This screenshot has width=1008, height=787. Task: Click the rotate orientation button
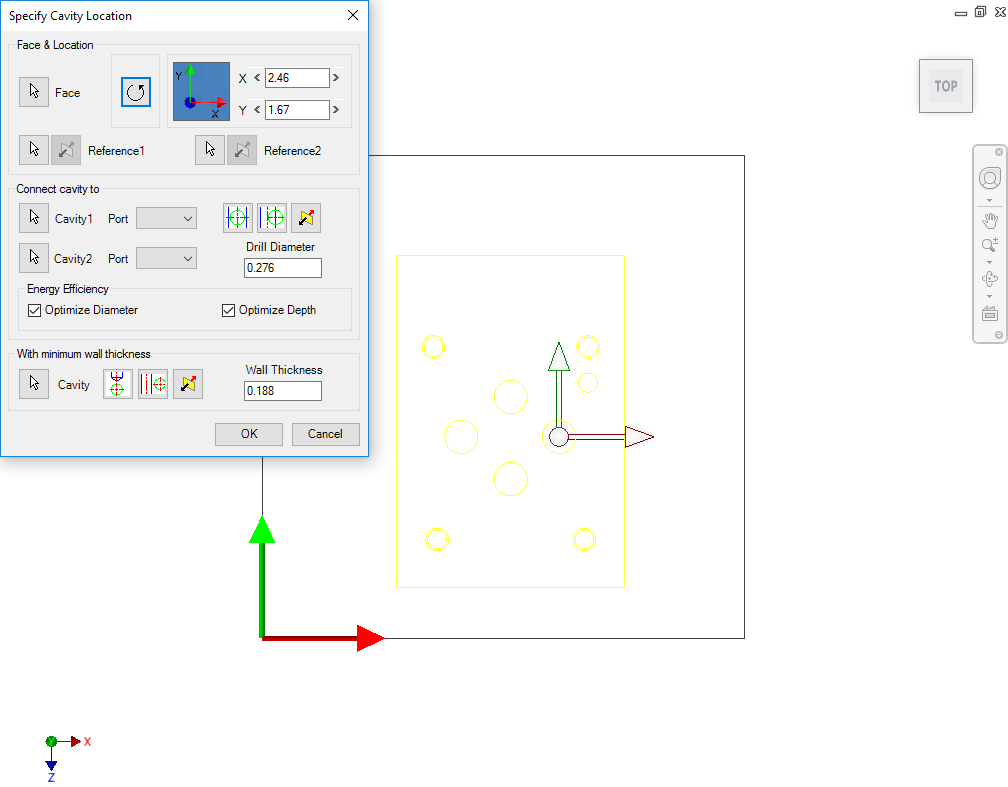(x=135, y=92)
